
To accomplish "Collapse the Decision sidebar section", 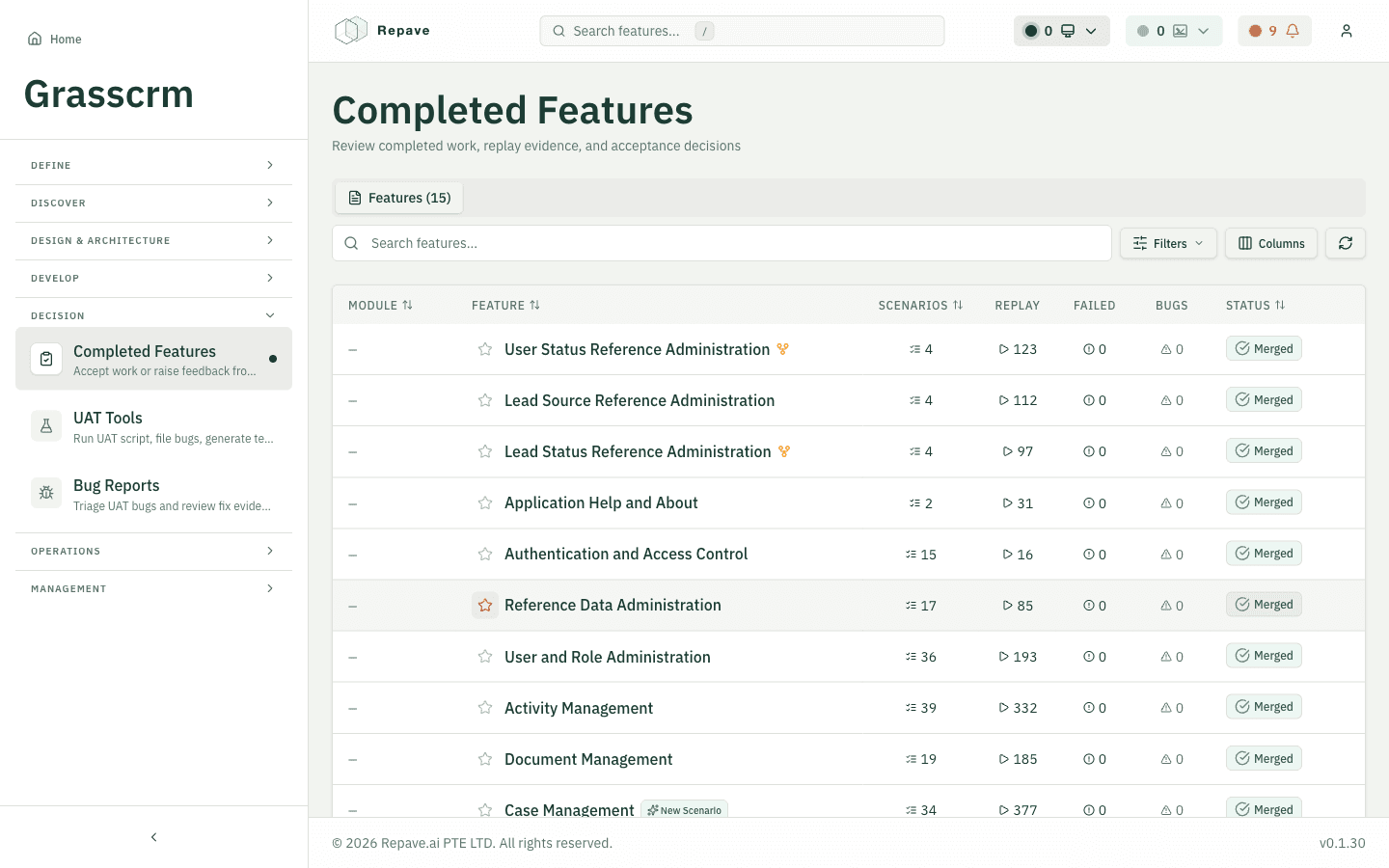I will (x=153, y=316).
